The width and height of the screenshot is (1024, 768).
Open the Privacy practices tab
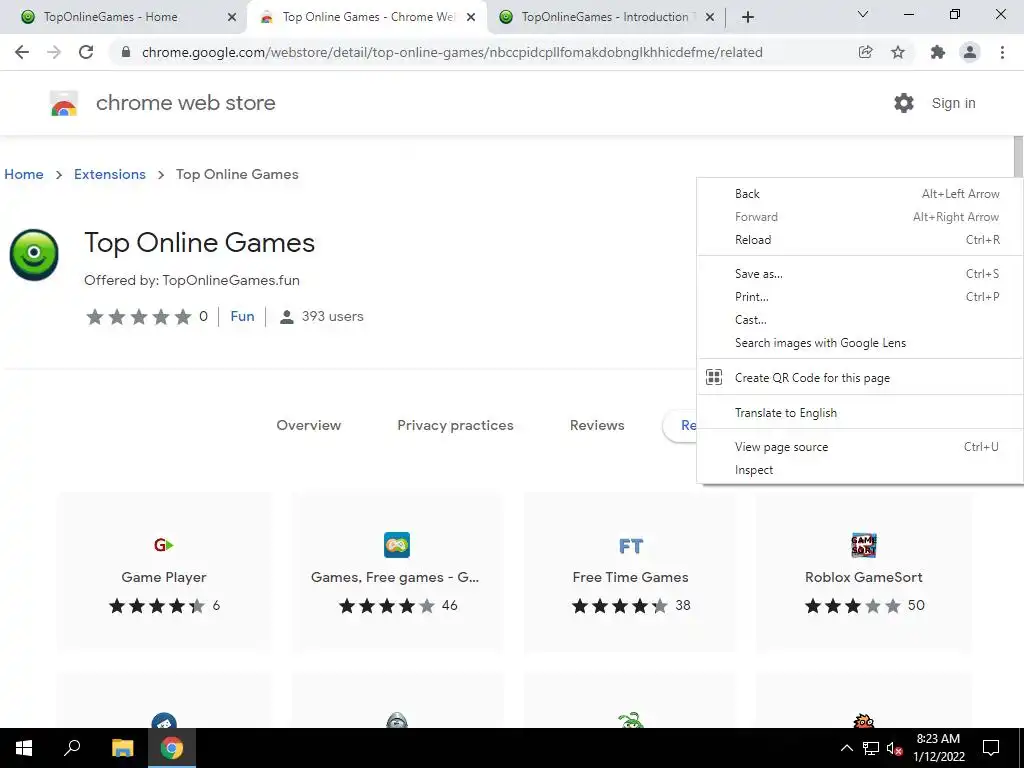click(455, 425)
